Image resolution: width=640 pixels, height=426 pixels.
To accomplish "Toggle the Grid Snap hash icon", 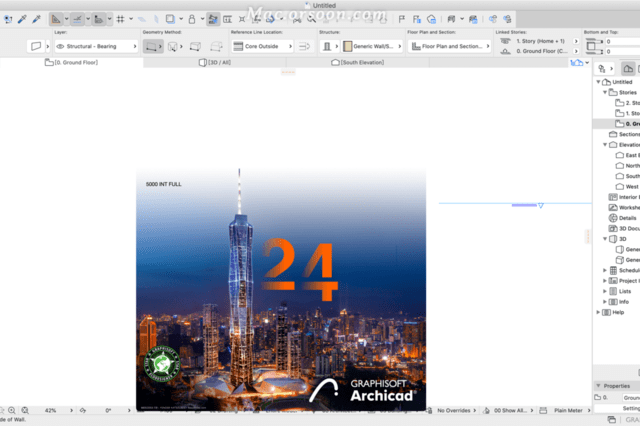I will (120, 19).
